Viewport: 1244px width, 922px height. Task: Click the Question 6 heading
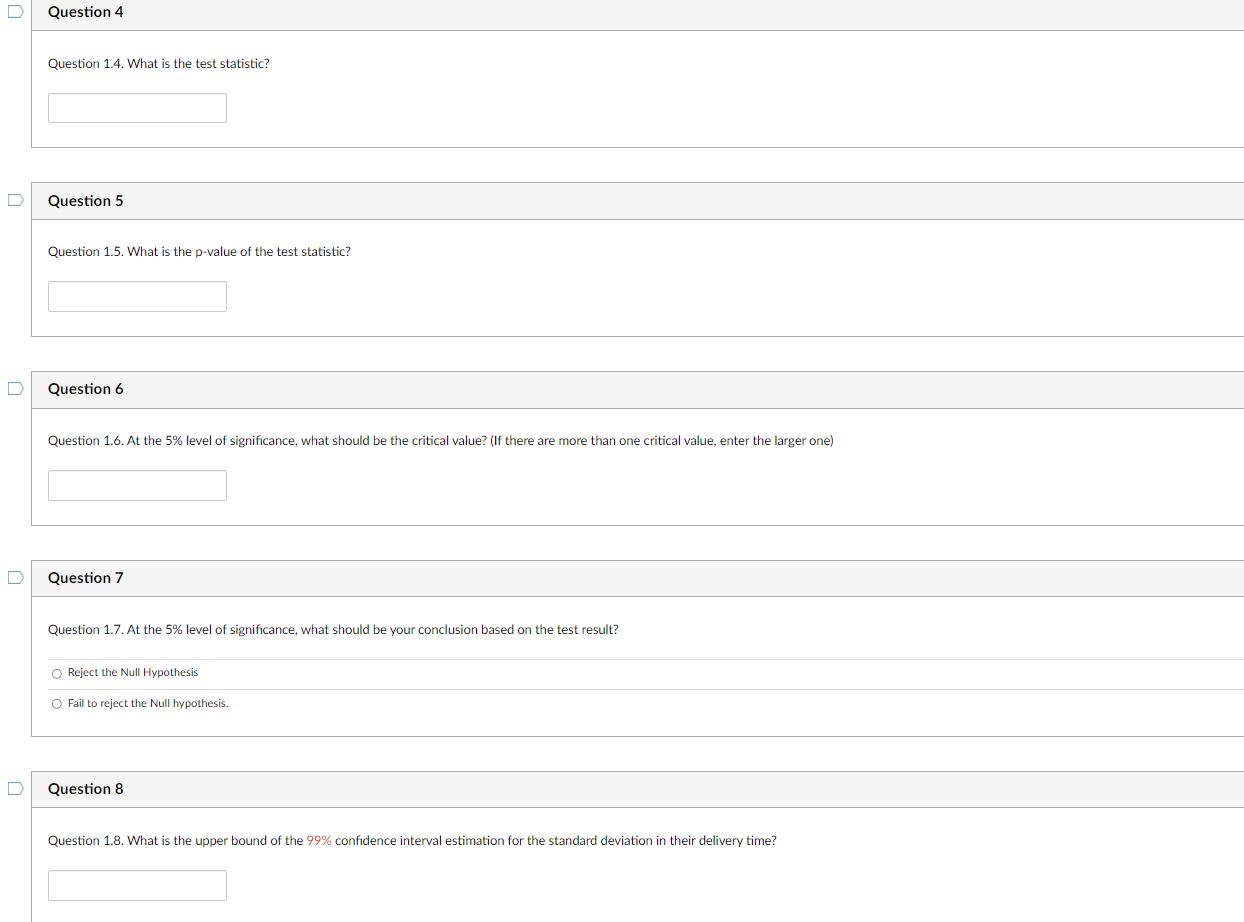point(86,388)
